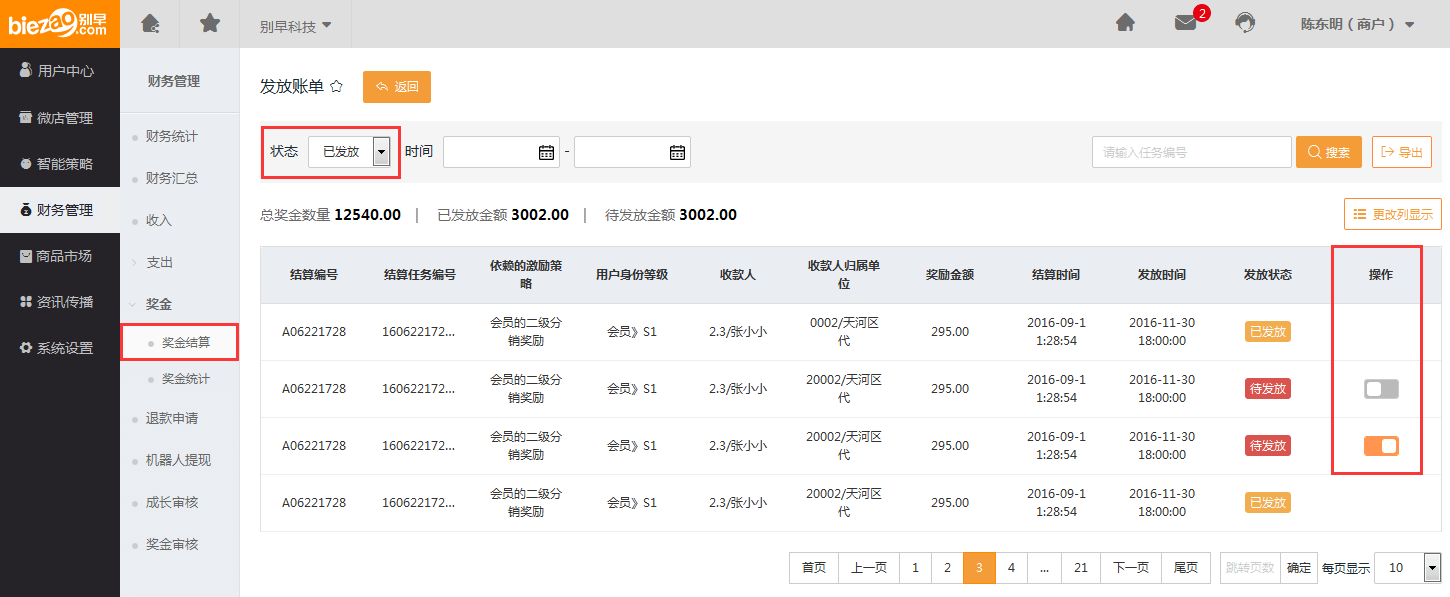
Task: Click the 跳转页数 page jump field
Action: tap(1251, 567)
